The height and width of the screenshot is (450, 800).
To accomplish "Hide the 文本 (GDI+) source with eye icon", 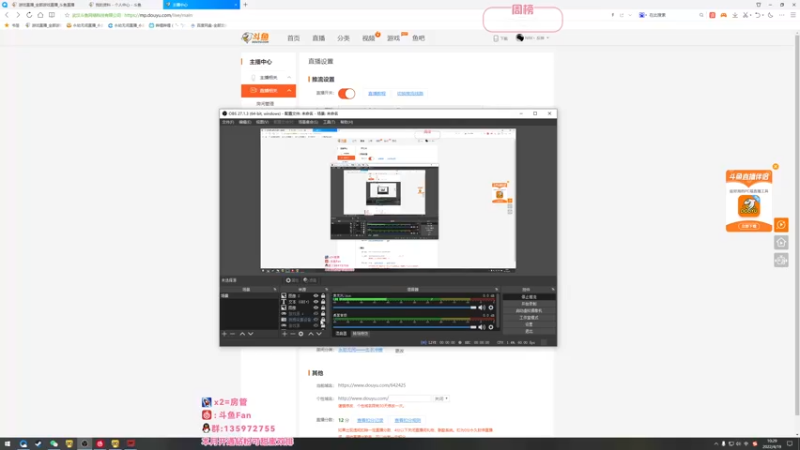I will (316, 302).
